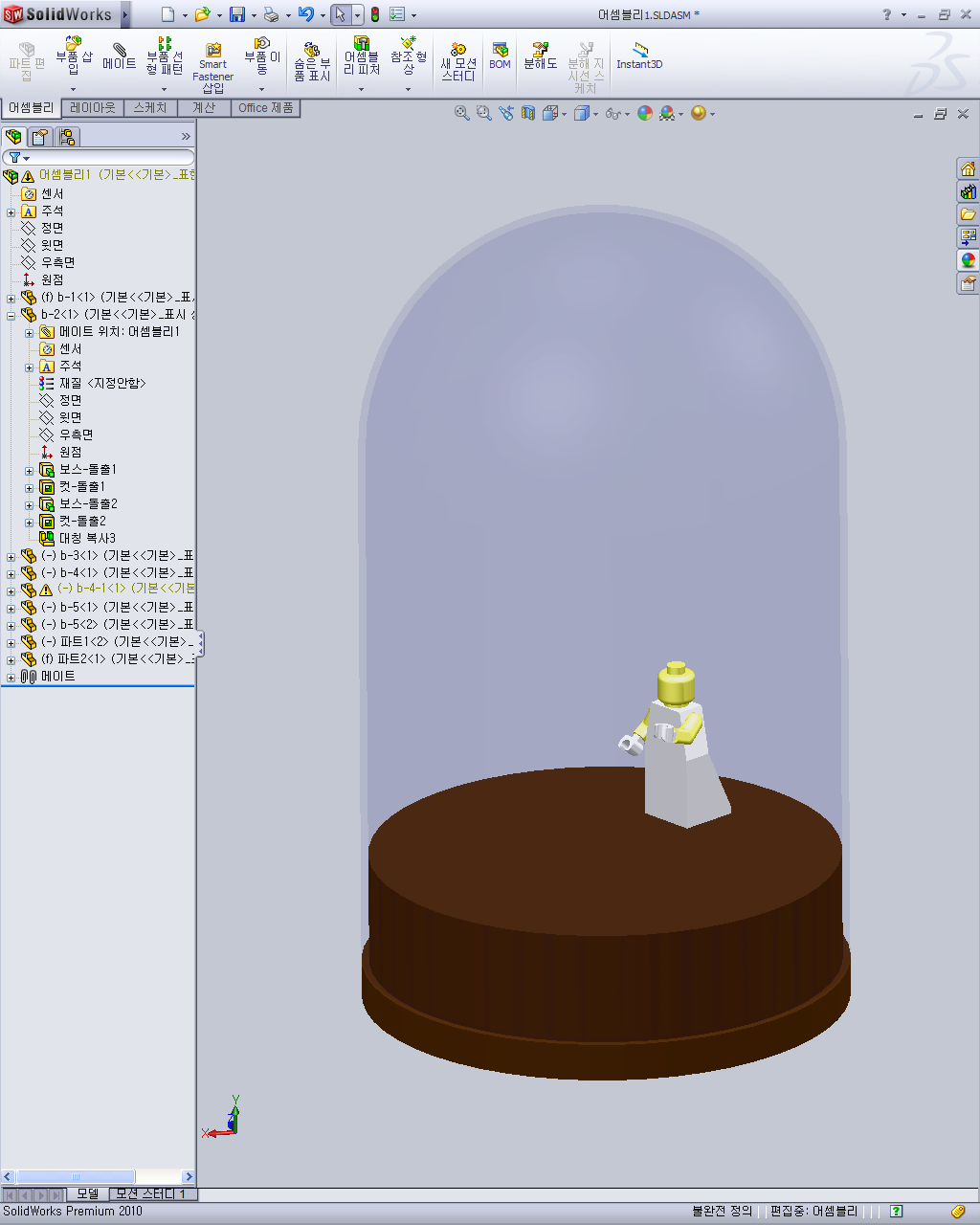Open the 부품 이동 dropdown arrow
This screenshot has height=1225, width=980.
coord(262,90)
